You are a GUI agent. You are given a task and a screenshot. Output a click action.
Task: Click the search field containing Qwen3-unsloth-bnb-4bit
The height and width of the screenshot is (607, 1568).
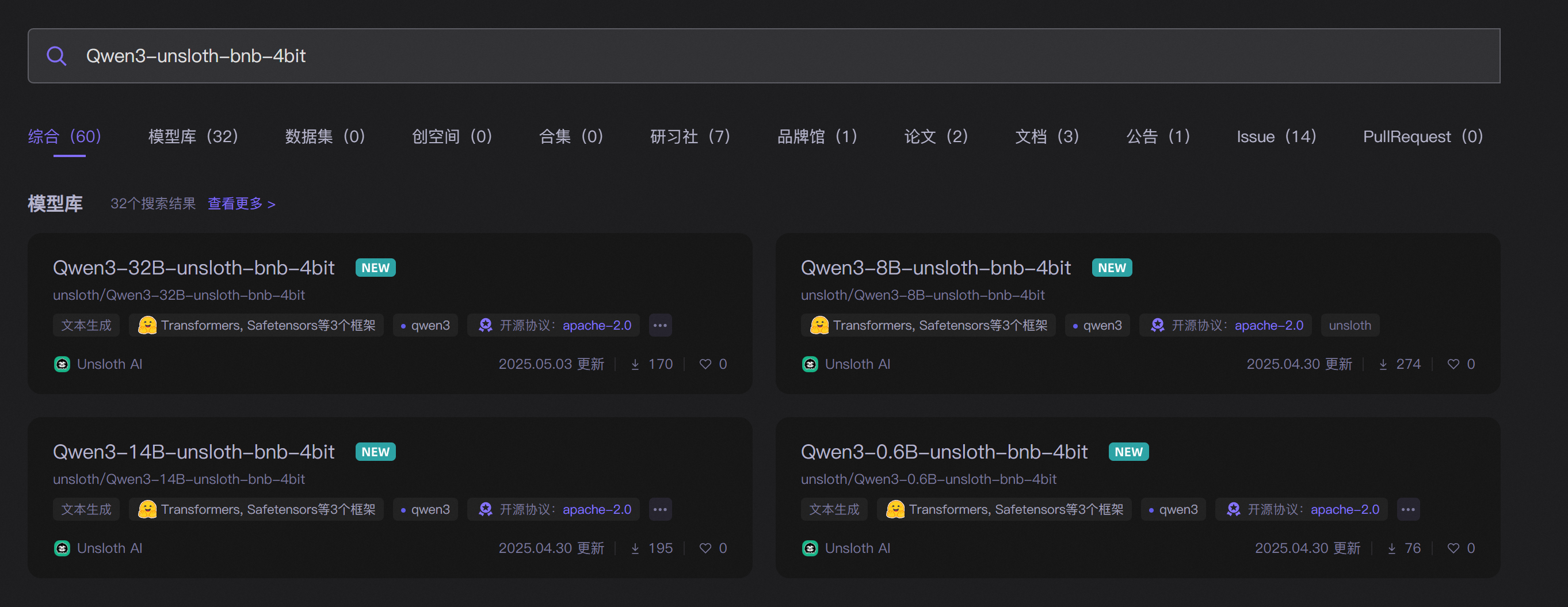[x=764, y=56]
